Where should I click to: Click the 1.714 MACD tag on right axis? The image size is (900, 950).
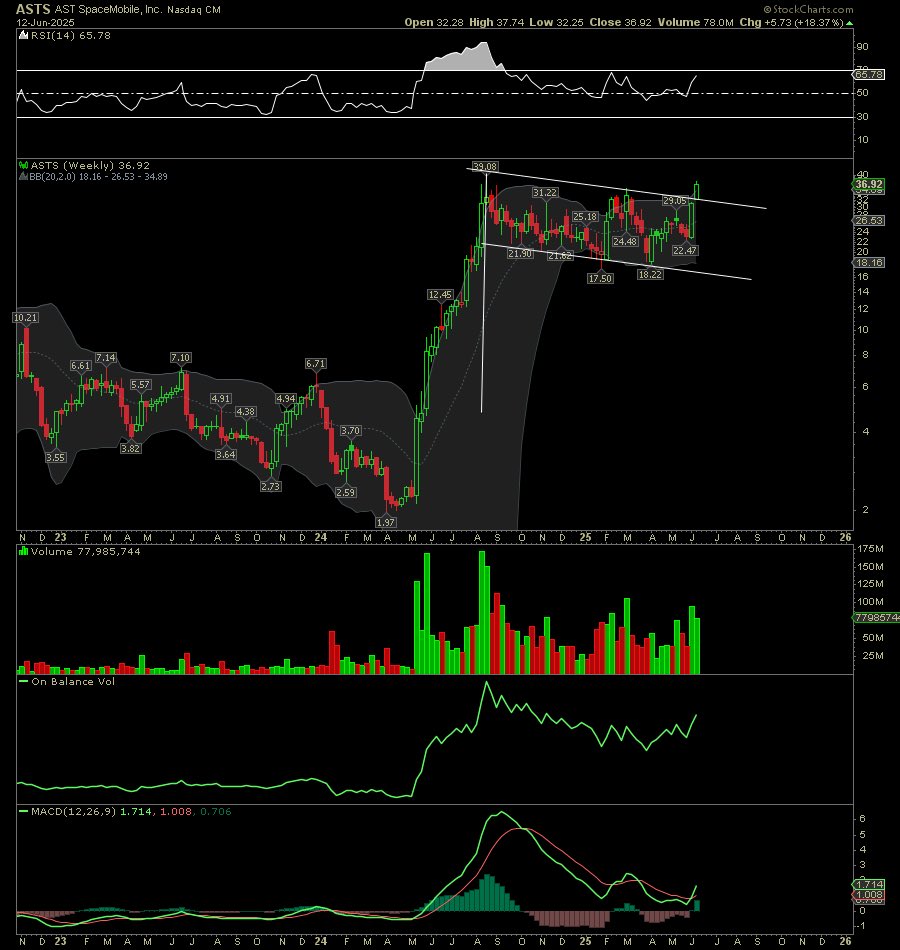(869, 885)
